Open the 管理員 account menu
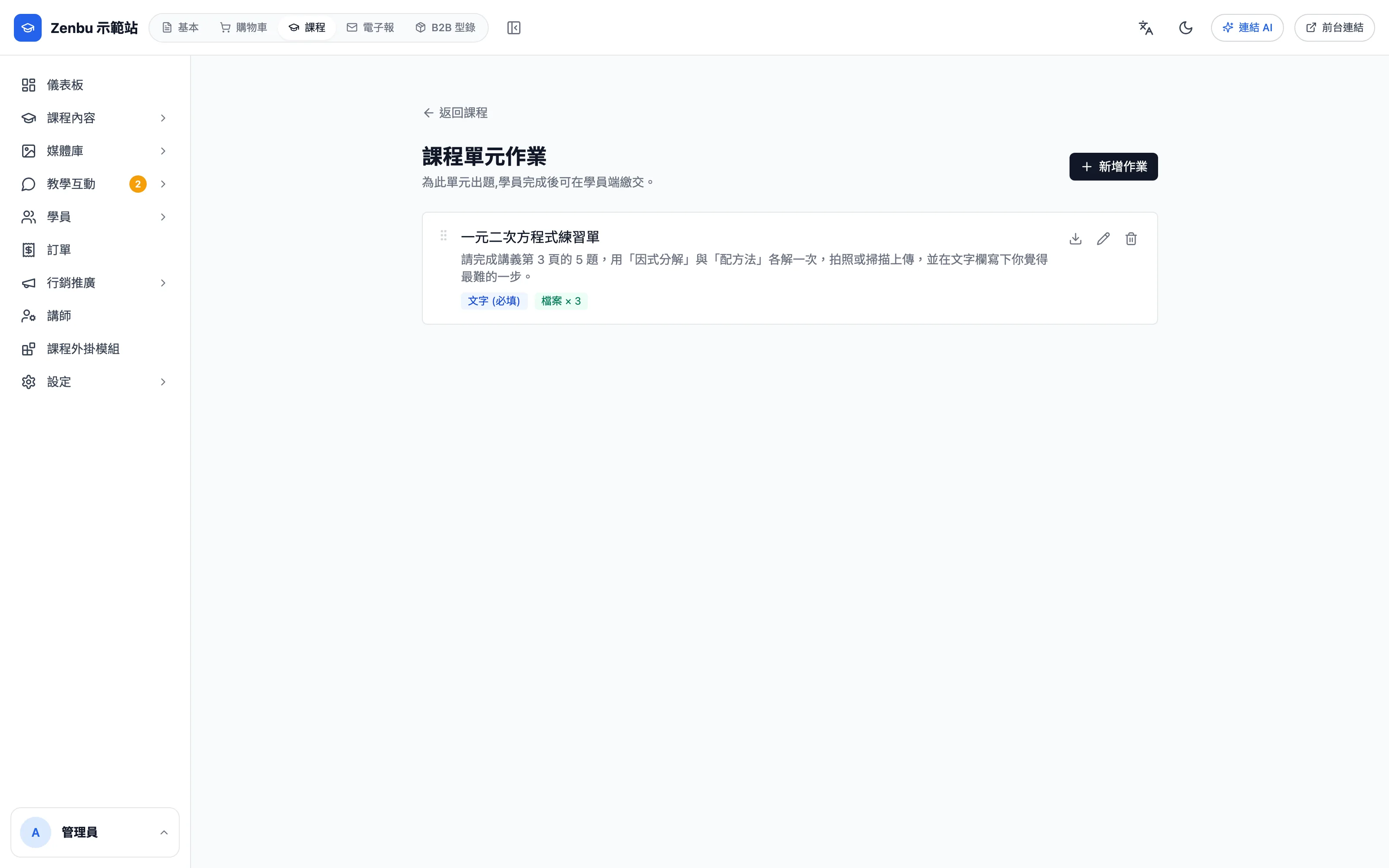 95,832
